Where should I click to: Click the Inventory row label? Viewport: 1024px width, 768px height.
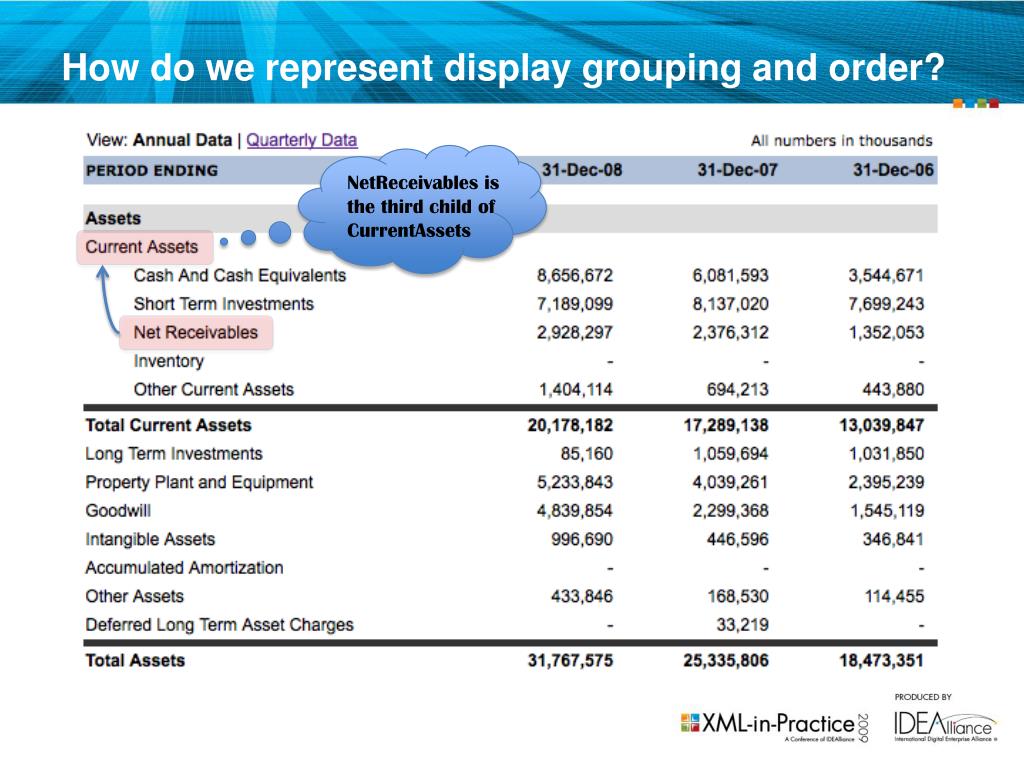click(168, 361)
